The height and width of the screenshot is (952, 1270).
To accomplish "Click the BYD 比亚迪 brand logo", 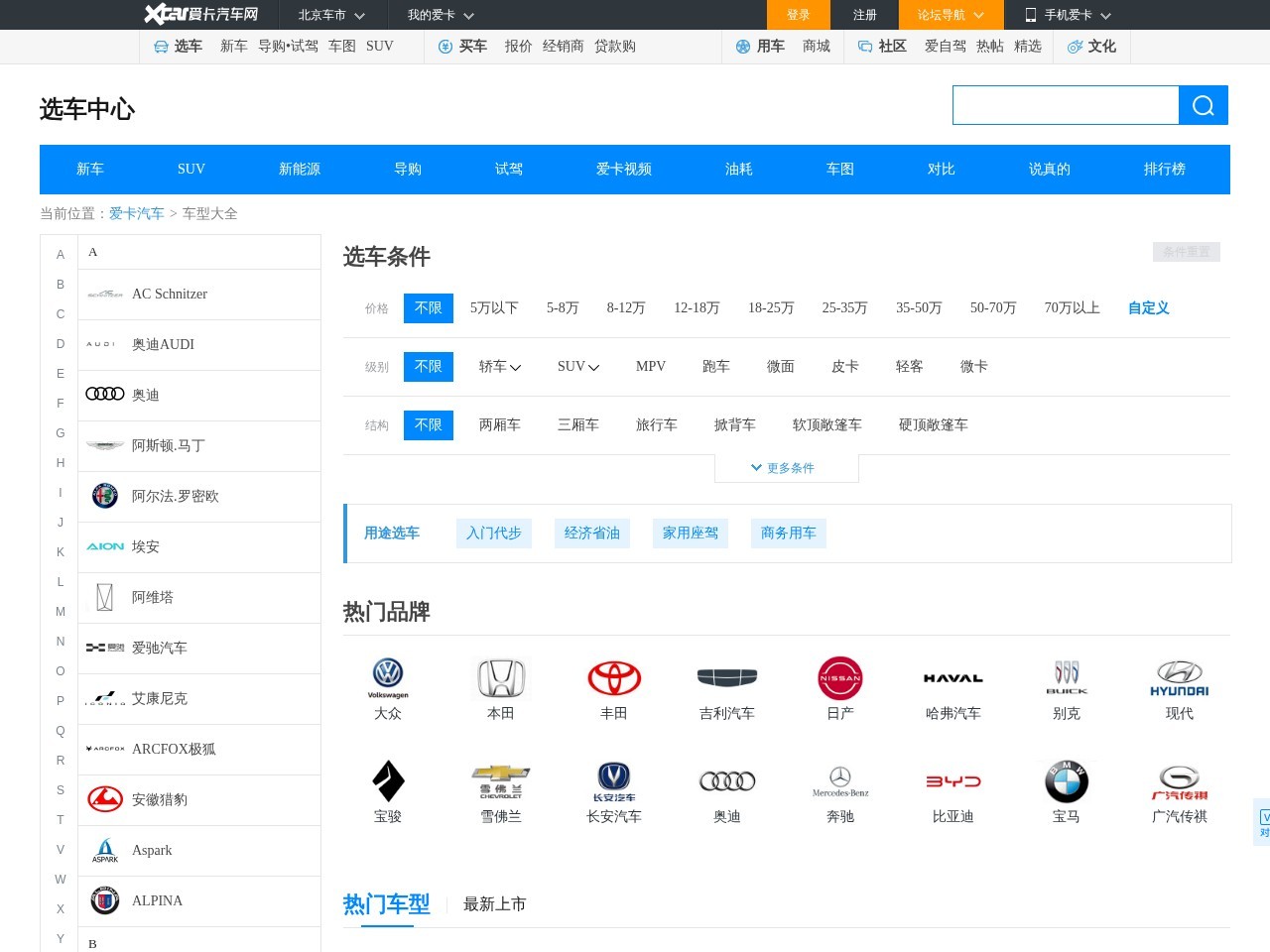I will [x=952, y=782].
